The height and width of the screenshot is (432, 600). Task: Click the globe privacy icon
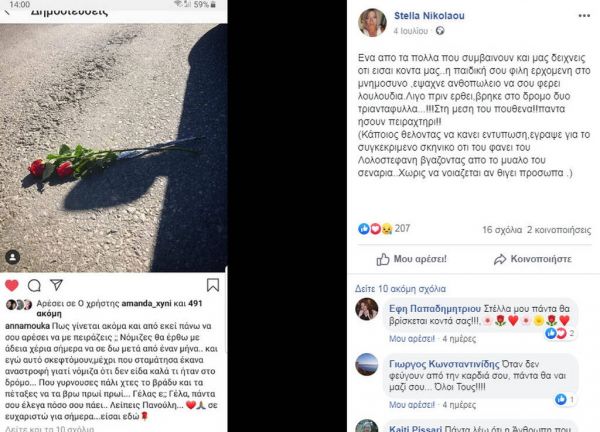440,31
